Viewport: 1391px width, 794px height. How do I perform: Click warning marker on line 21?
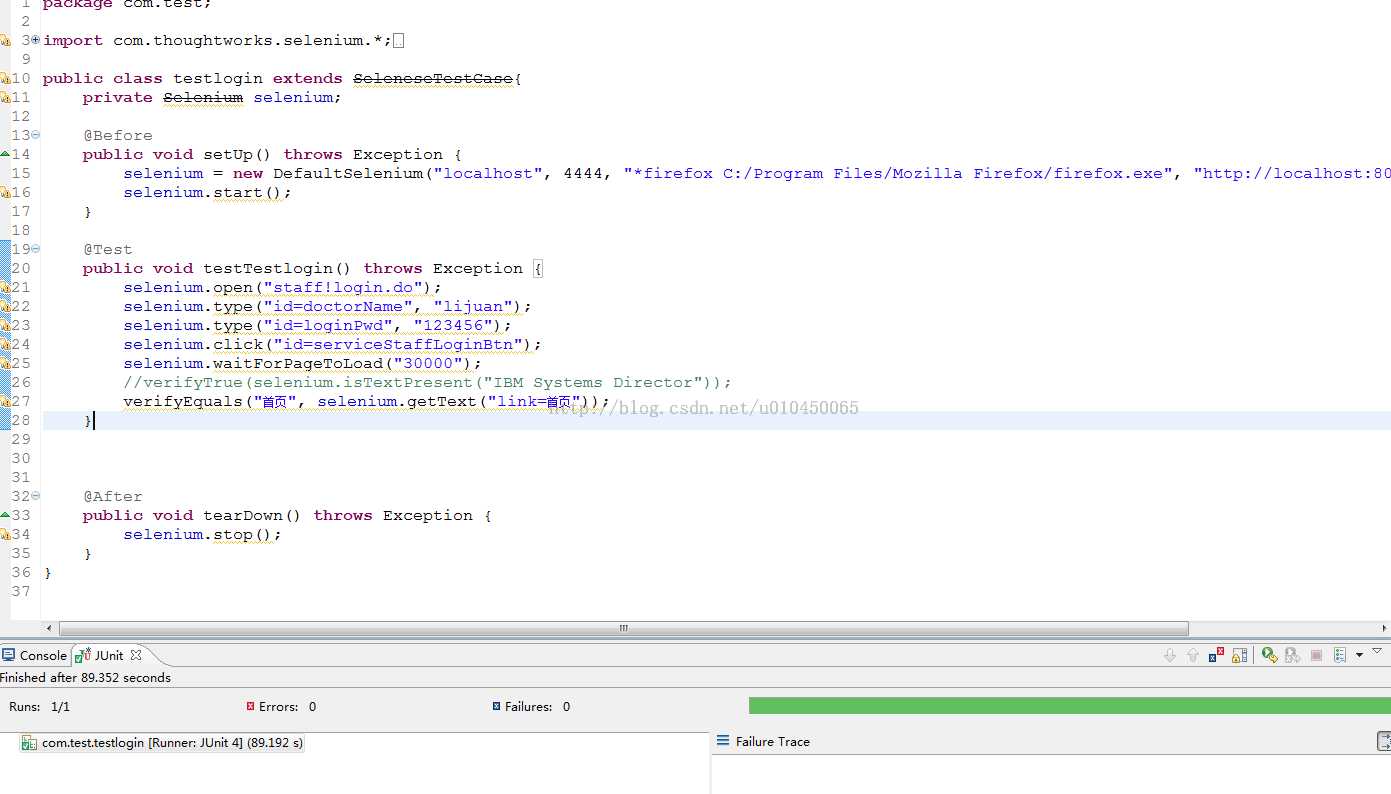5,287
